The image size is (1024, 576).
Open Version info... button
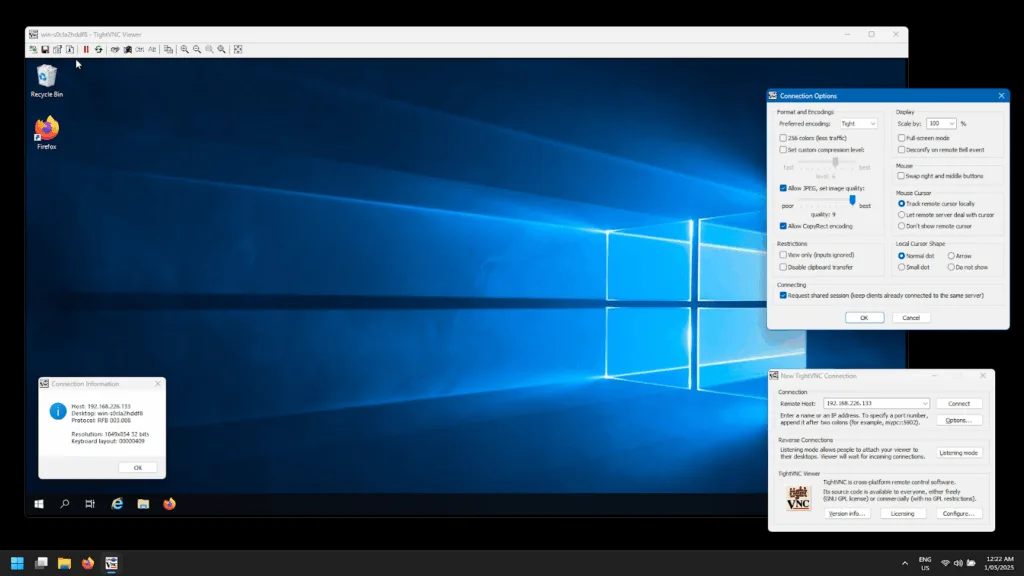point(847,514)
